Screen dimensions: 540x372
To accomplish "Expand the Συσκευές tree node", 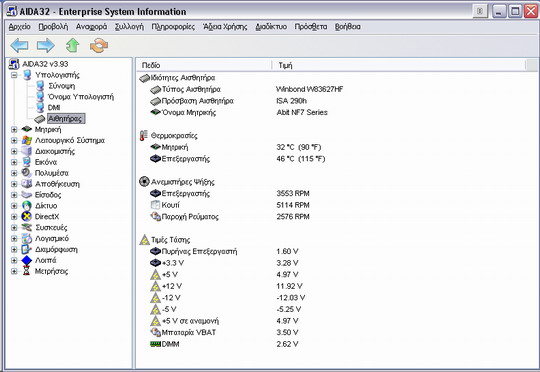I will (14, 227).
